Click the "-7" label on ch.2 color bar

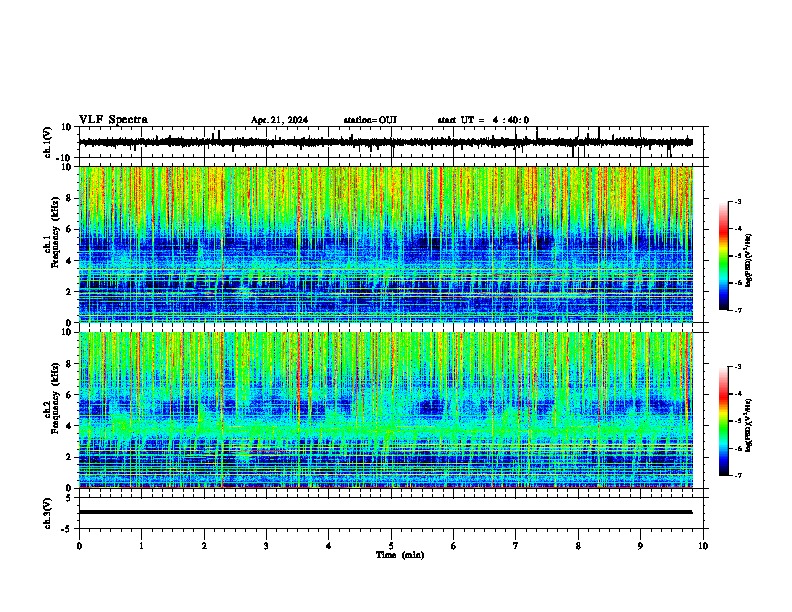pyautogui.click(x=737, y=475)
